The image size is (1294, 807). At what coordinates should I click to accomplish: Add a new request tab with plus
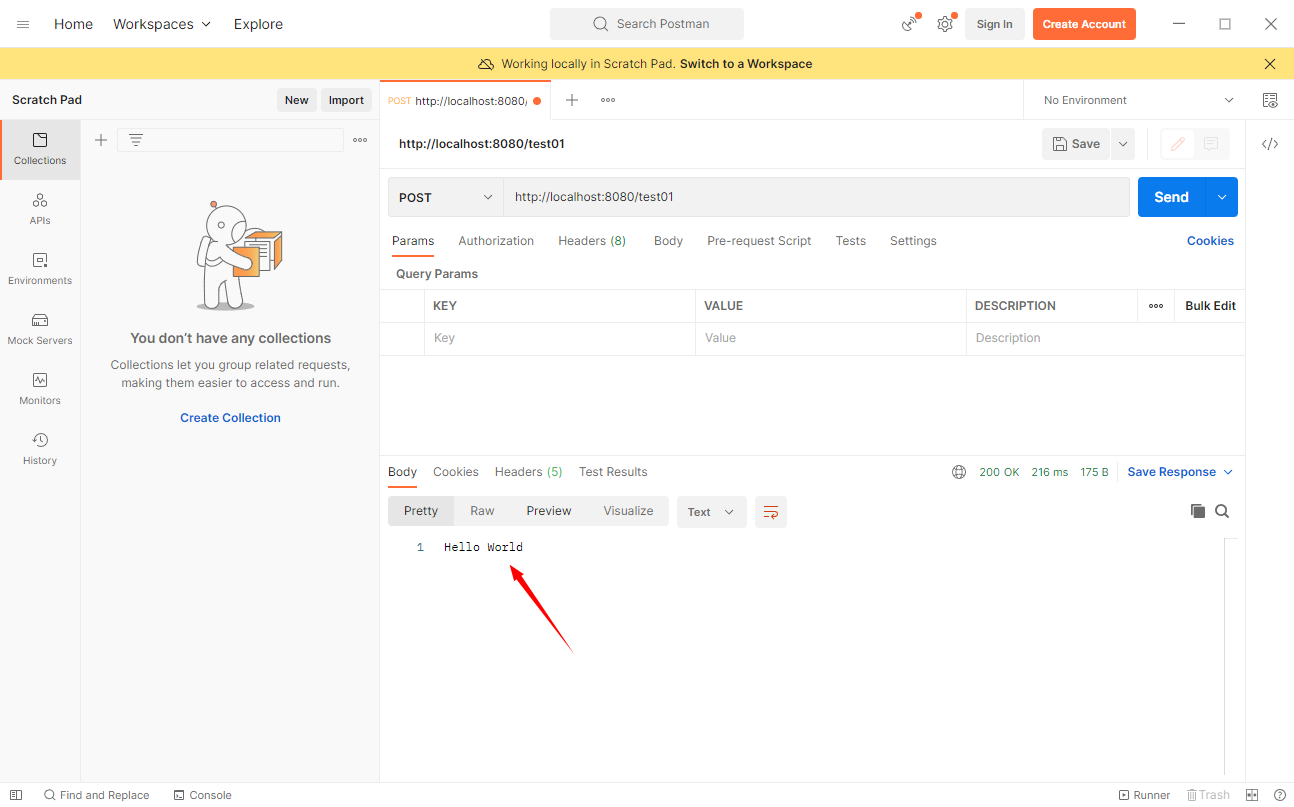click(572, 100)
